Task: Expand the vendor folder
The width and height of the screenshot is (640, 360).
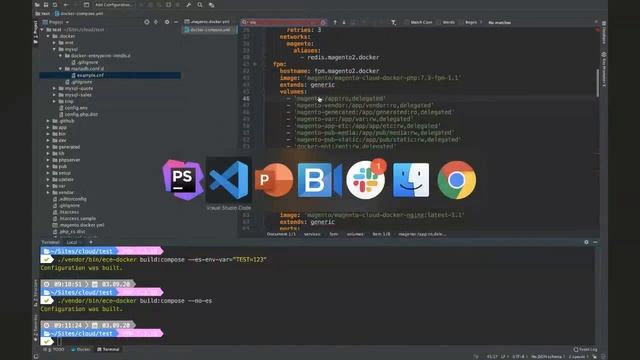Action: (x=48, y=192)
